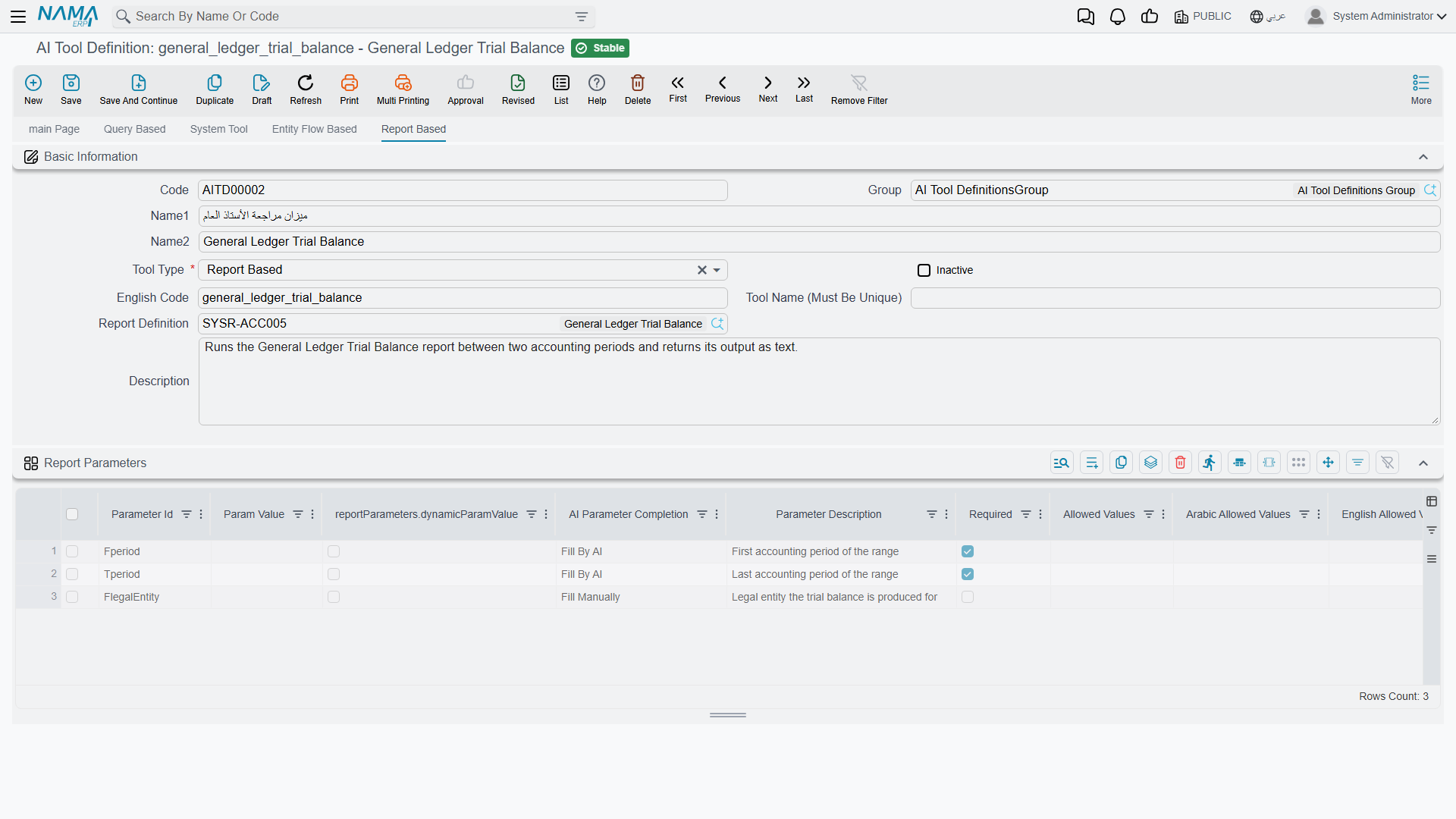1456x819 pixels.
Task: Switch to Entity Flow Based tab
Action: coord(314,129)
